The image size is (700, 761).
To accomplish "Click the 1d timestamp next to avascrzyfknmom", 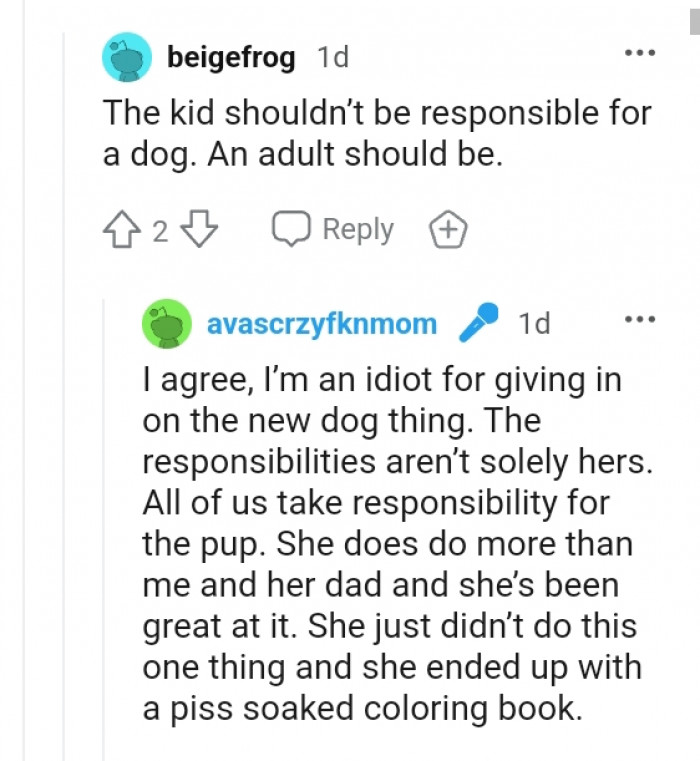I will 534,324.
